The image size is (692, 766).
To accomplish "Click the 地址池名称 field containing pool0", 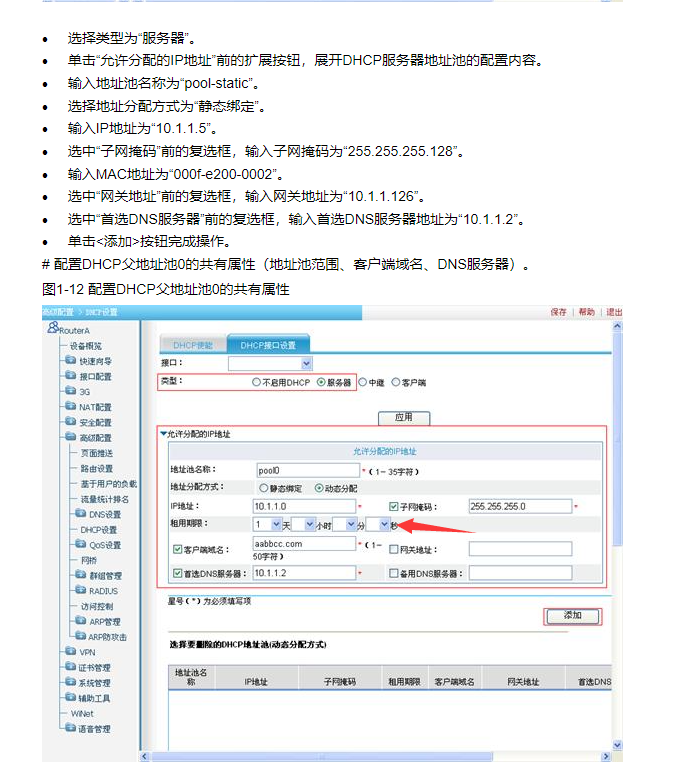I will point(308,470).
